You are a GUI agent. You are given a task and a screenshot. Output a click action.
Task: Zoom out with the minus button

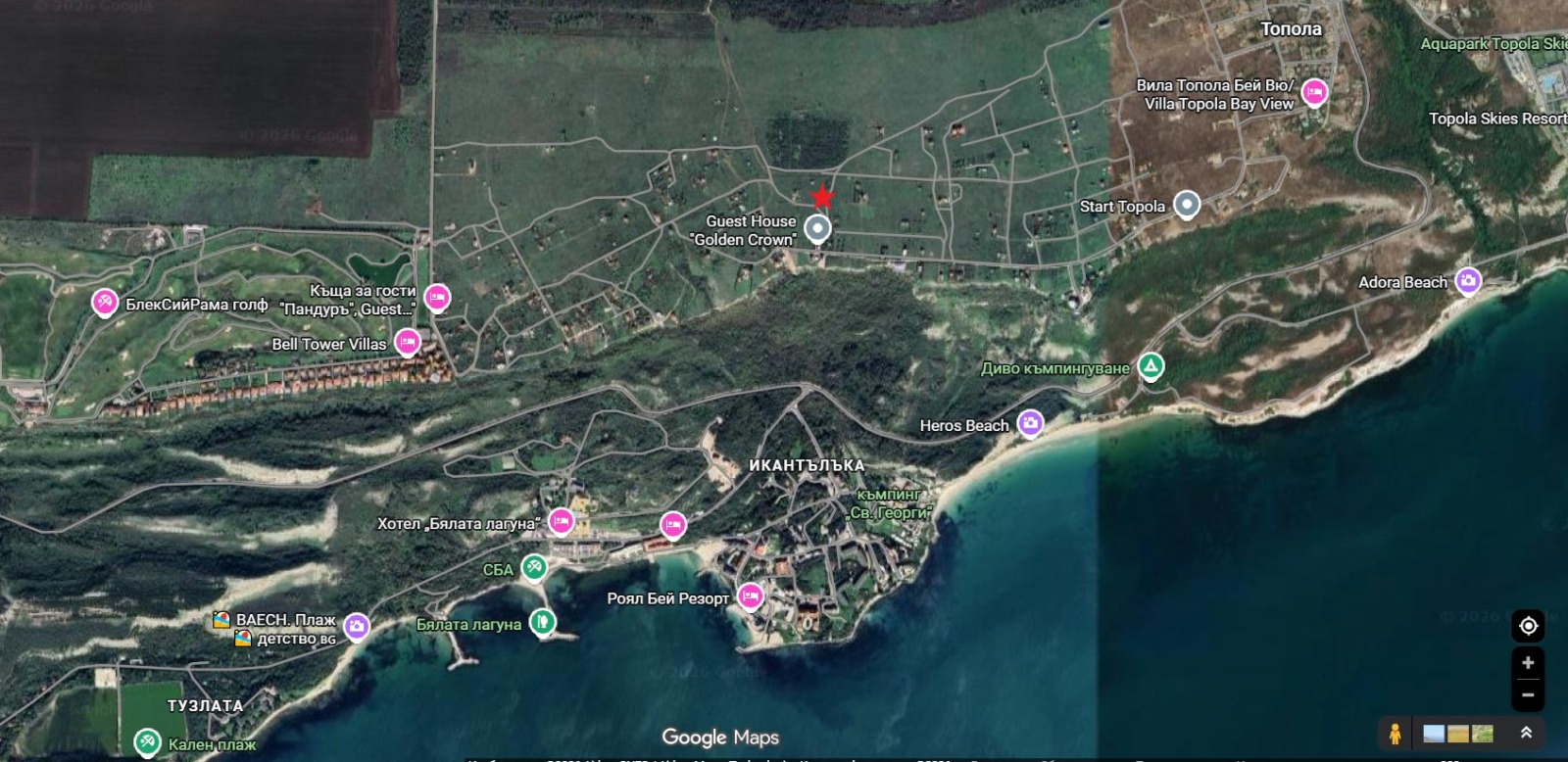click(x=1527, y=694)
